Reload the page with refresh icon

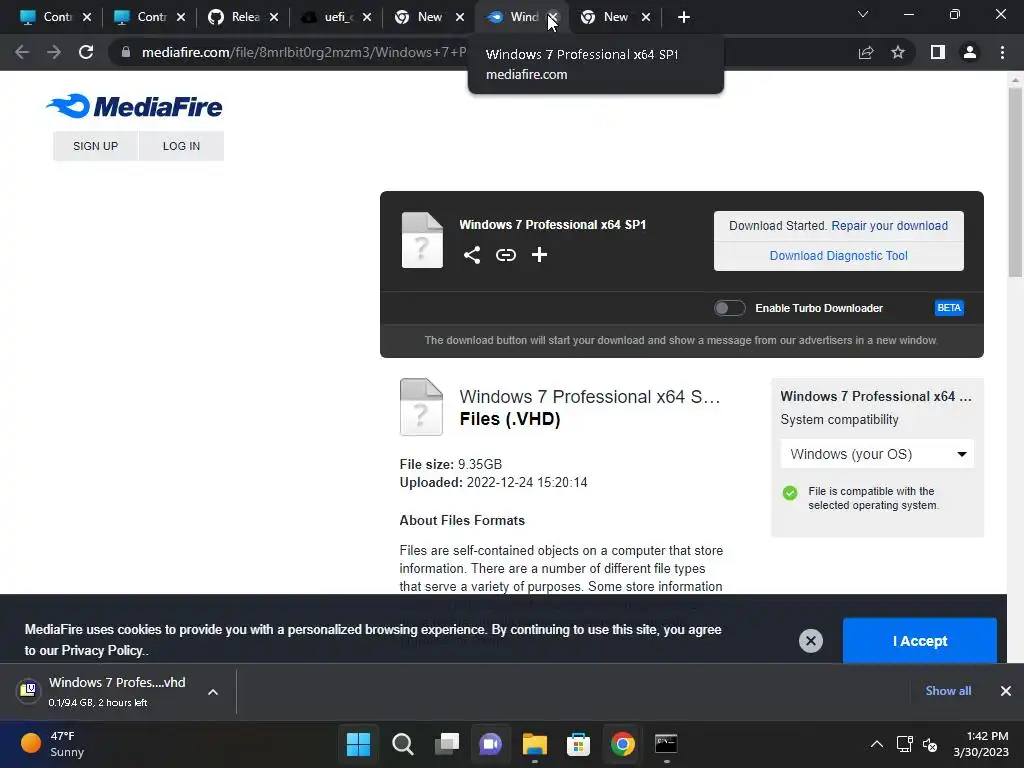tap(86, 52)
